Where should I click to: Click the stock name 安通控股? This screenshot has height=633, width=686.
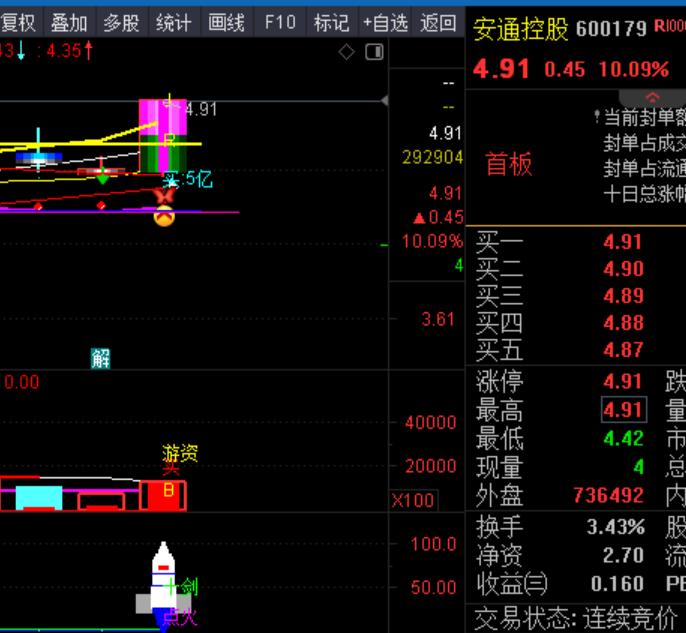tap(521, 29)
